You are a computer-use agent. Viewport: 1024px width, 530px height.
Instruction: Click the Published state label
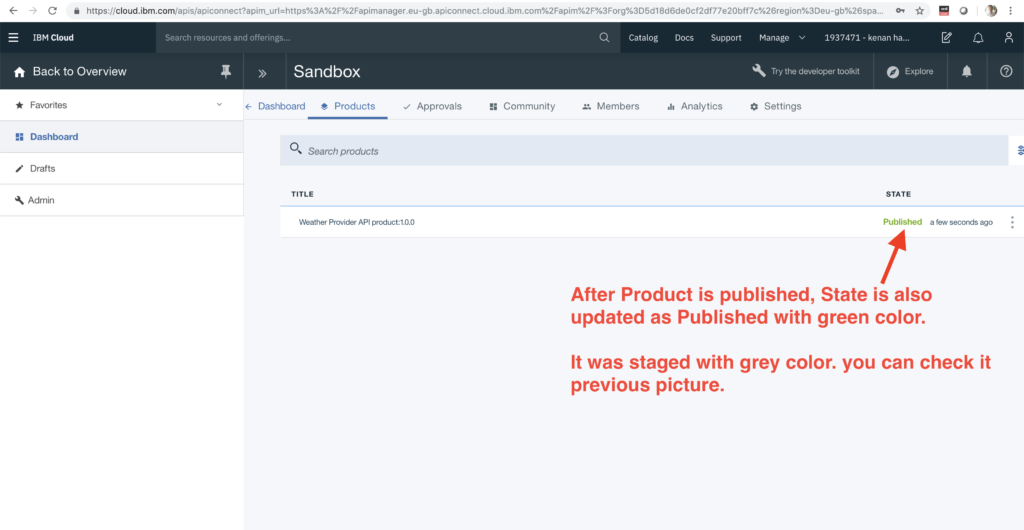coord(903,222)
